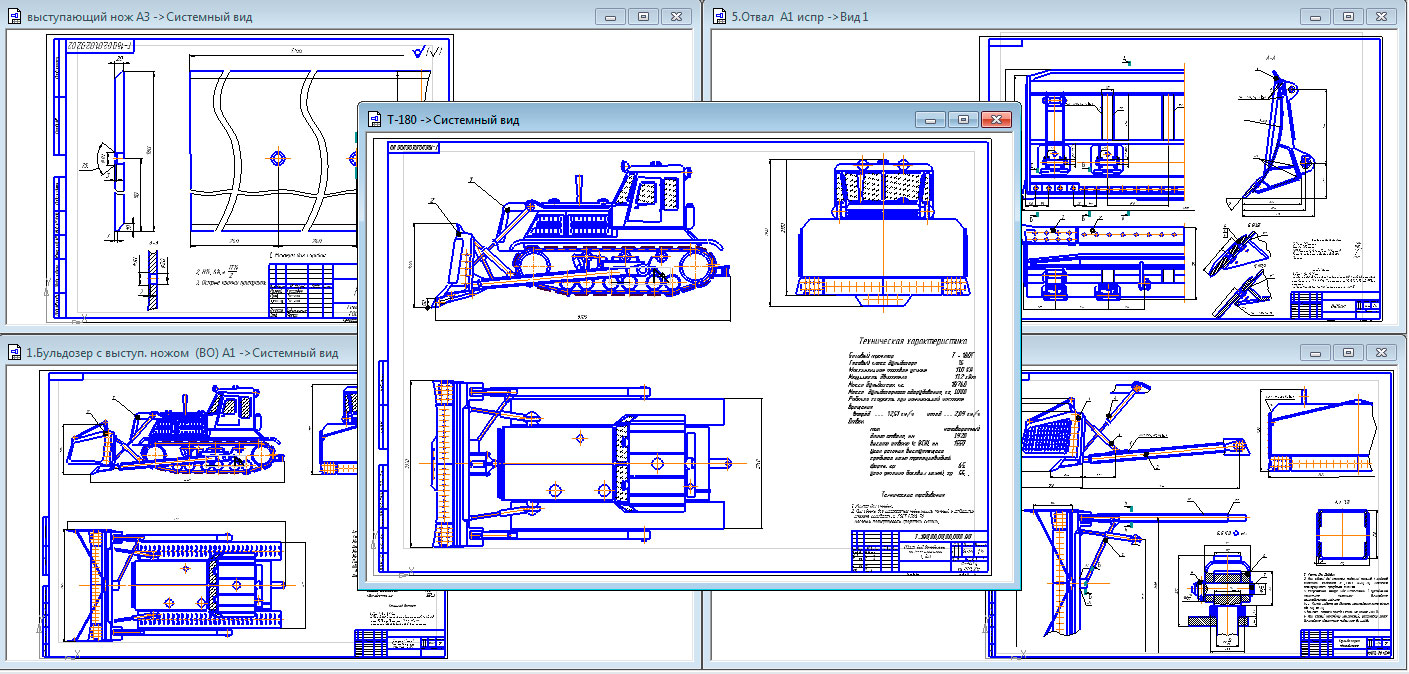Close the выступающий нож А3 window
This screenshot has height=674, width=1409.
[676, 17]
